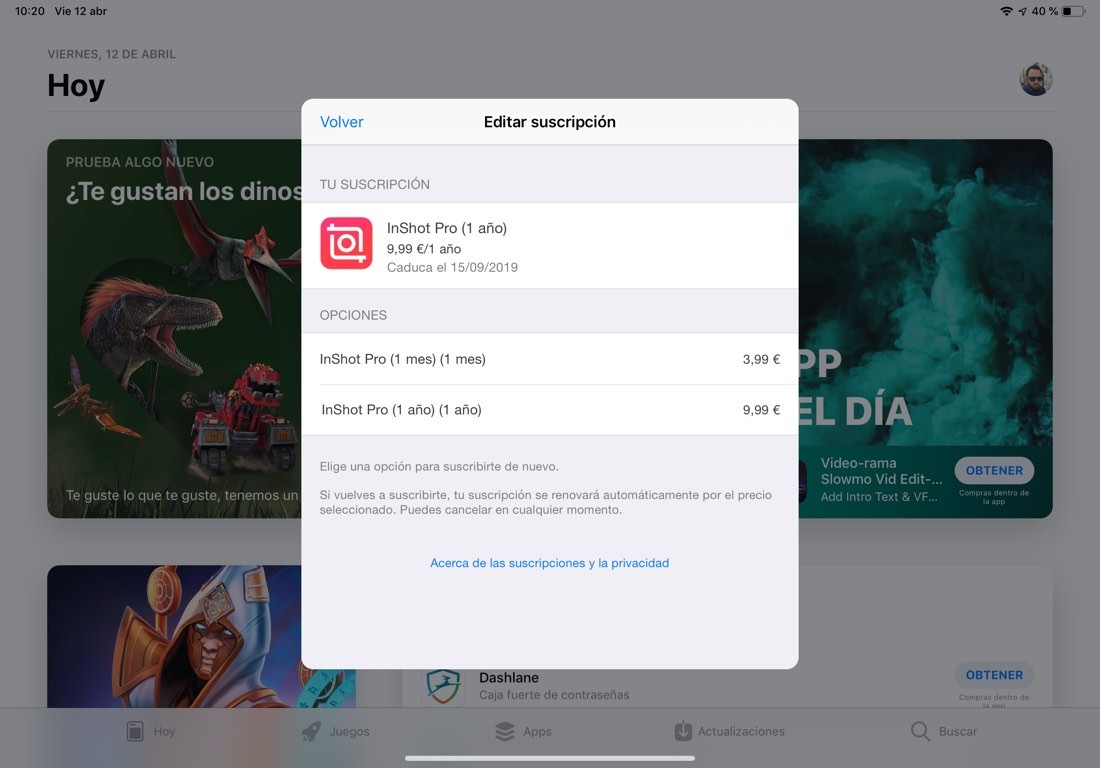Screen dimensions: 1100x768
Task: Tap the InShot app icon
Action: (x=346, y=243)
